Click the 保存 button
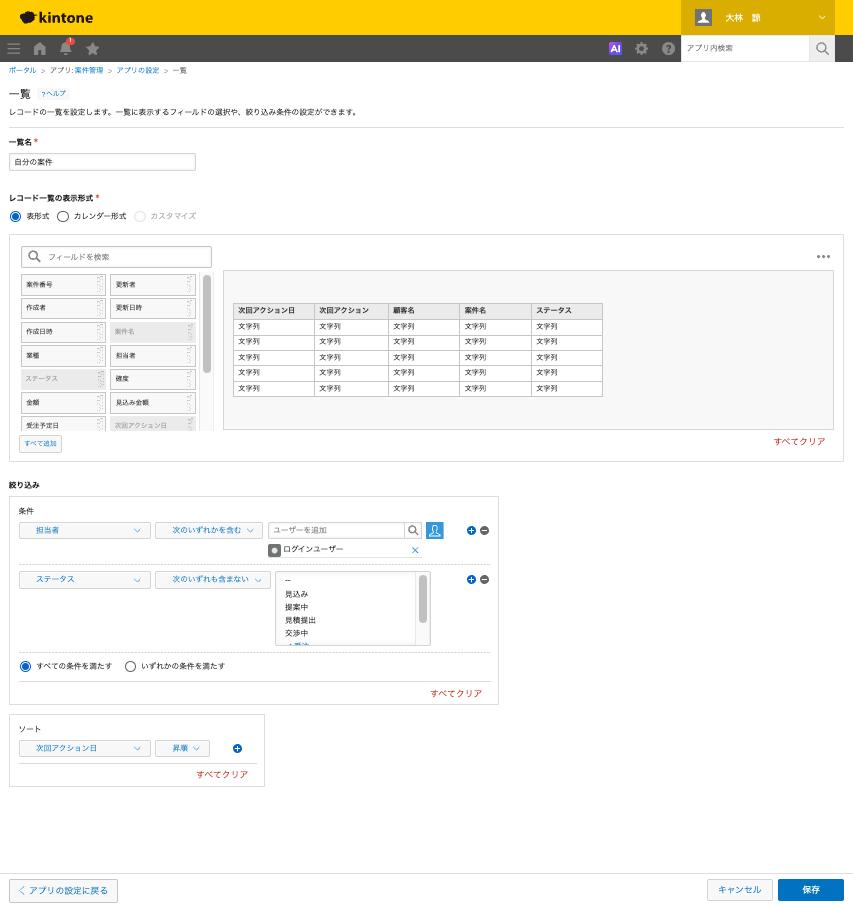The width and height of the screenshot is (853, 907). click(x=810, y=890)
